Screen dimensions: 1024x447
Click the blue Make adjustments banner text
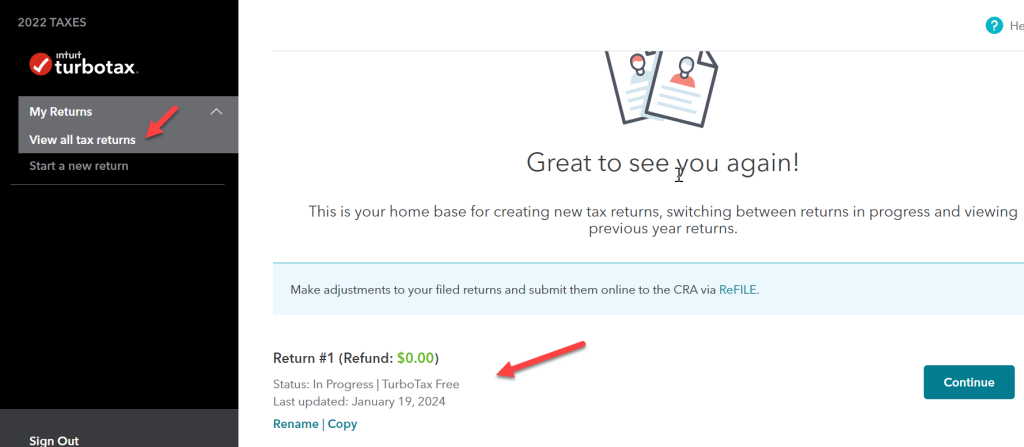point(524,290)
